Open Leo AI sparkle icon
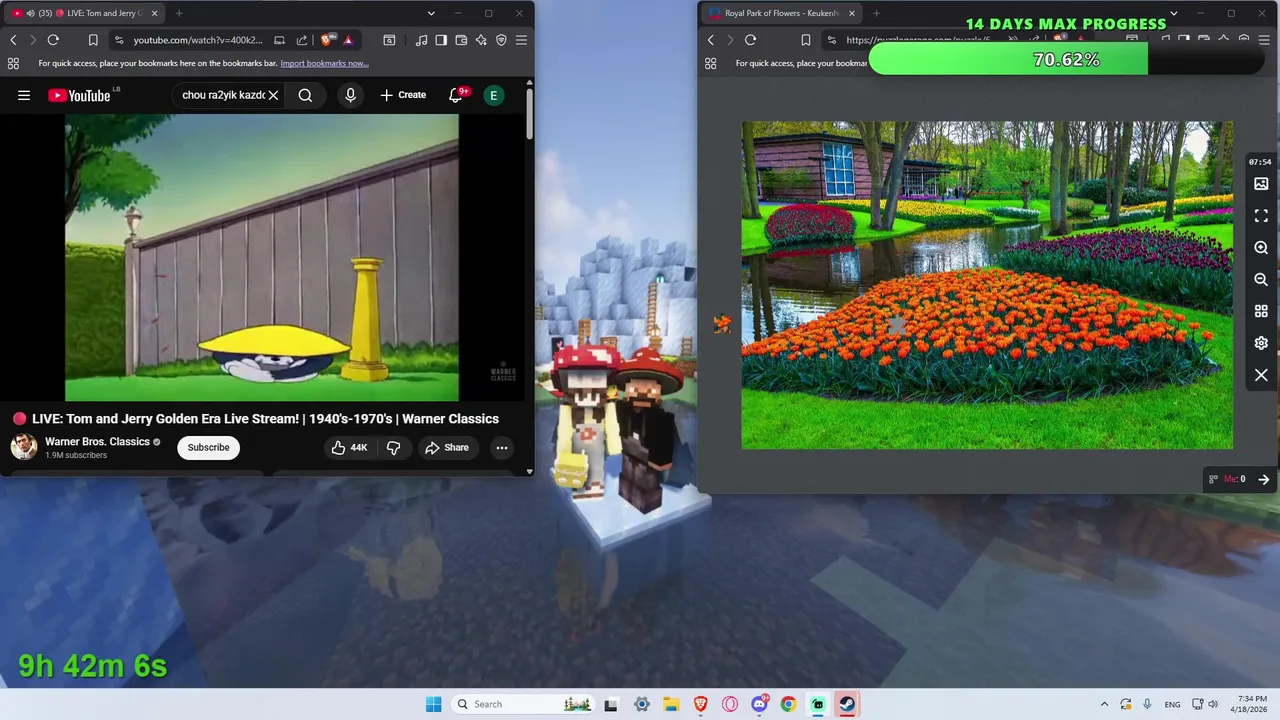The width and height of the screenshot is (1280, 720). click(x=481, y=40)
